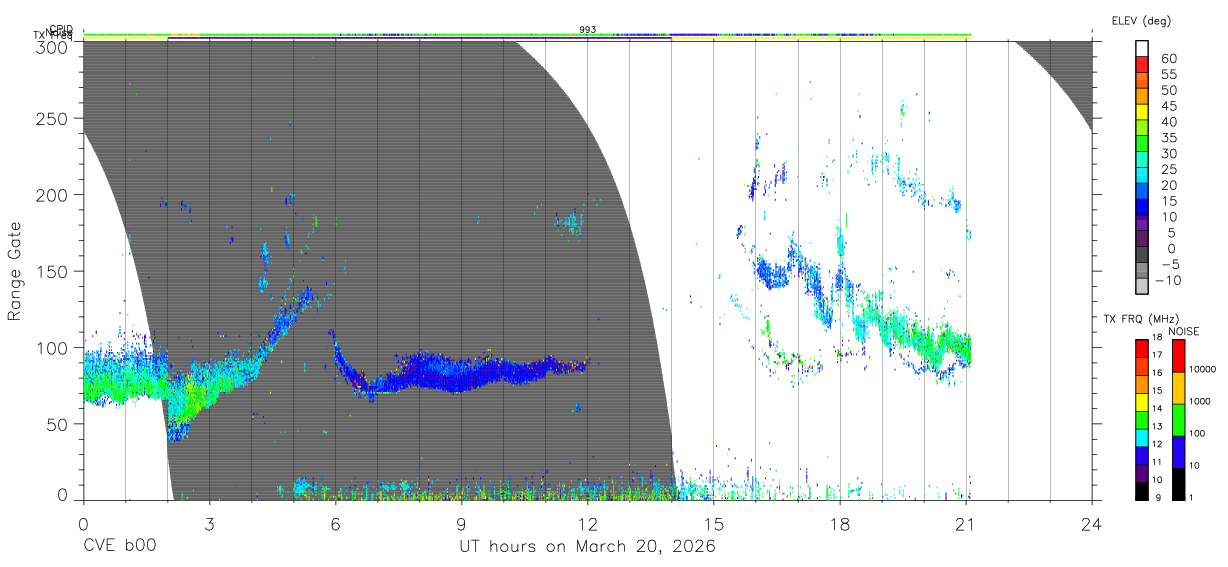Select the green ELEV swatch between 30 and 35
The image size is (1228, 567).
click(1143, 145)
